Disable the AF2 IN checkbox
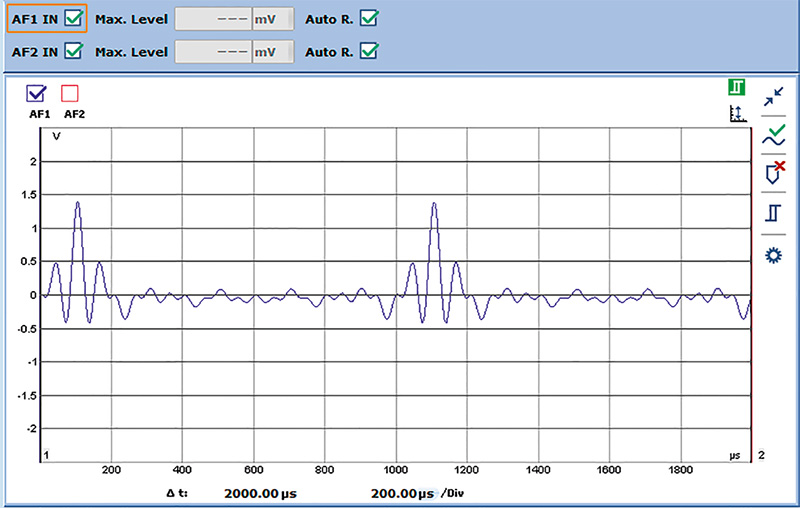The width and height of the screenshot is (800, 508). point(73,51)
